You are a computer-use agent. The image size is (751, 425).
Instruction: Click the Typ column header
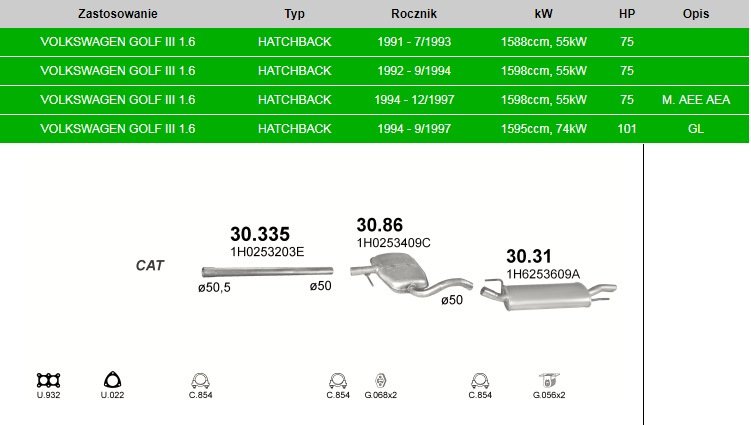tap(295, 14)
